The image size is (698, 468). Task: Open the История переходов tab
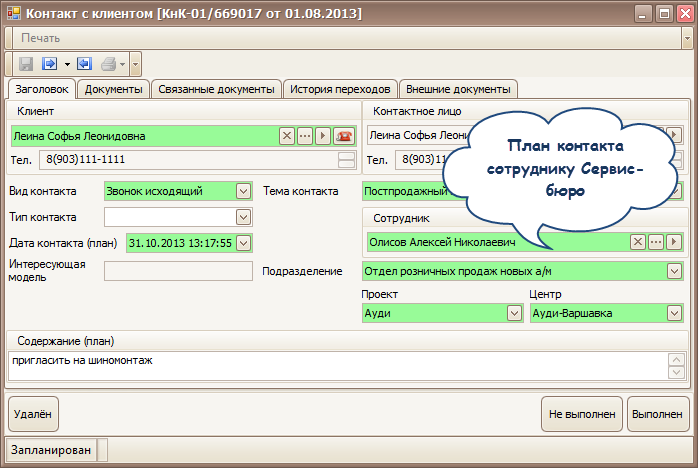coord(341,89)
